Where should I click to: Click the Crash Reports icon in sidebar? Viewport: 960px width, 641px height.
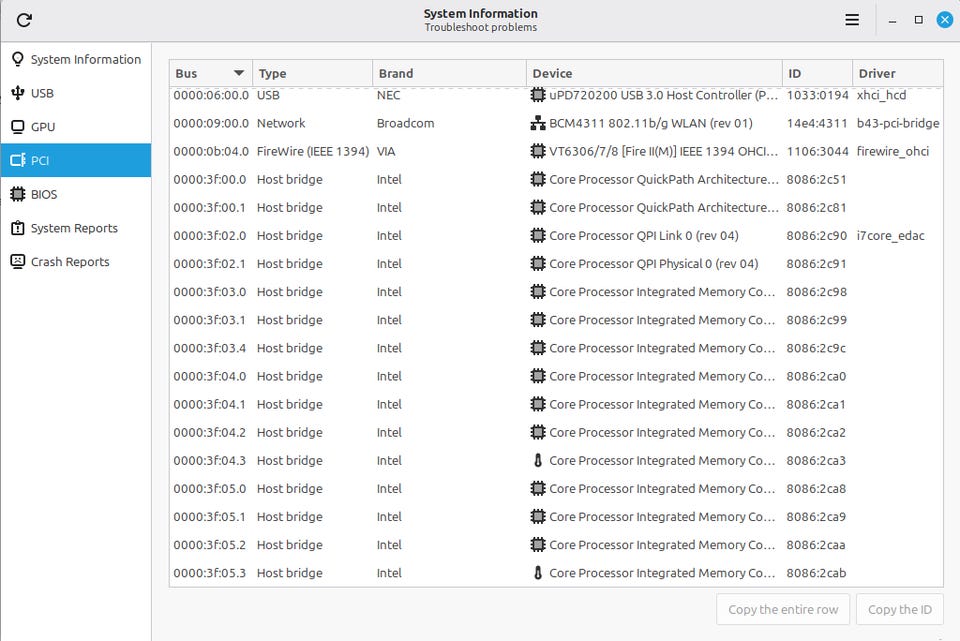[17, 262]
